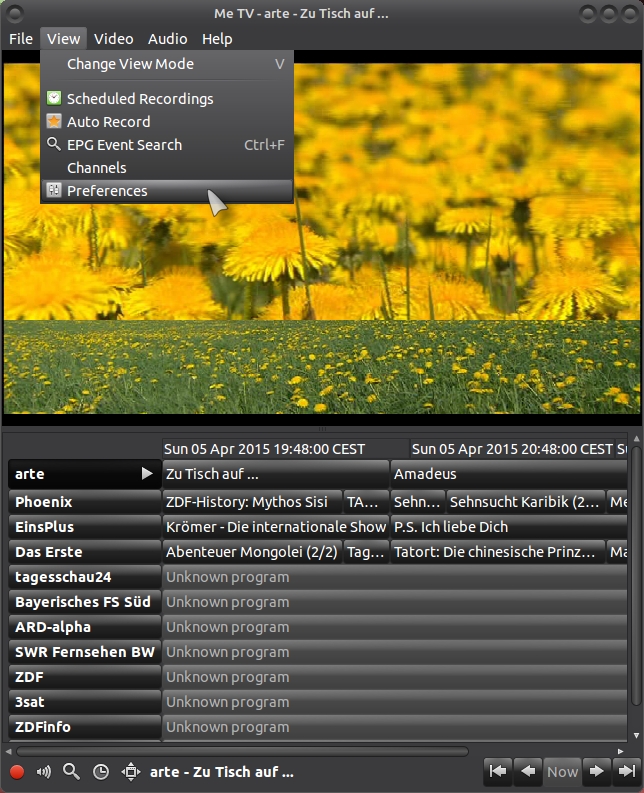The width and height of the screenshot is (644, 793).
Task: Open Preferences from the View menu
Action: coord(107,191)
